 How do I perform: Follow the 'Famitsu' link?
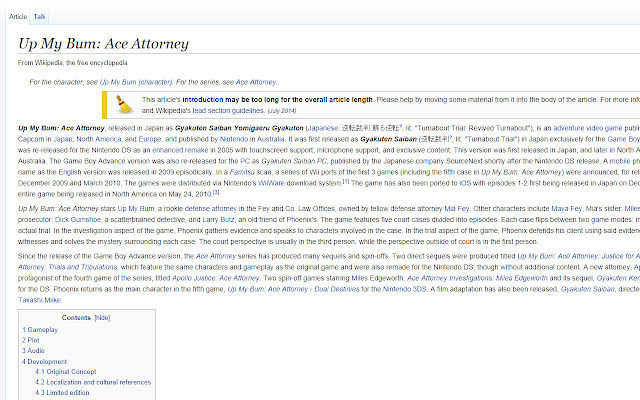pyautogui.click(x=242, y=172)
